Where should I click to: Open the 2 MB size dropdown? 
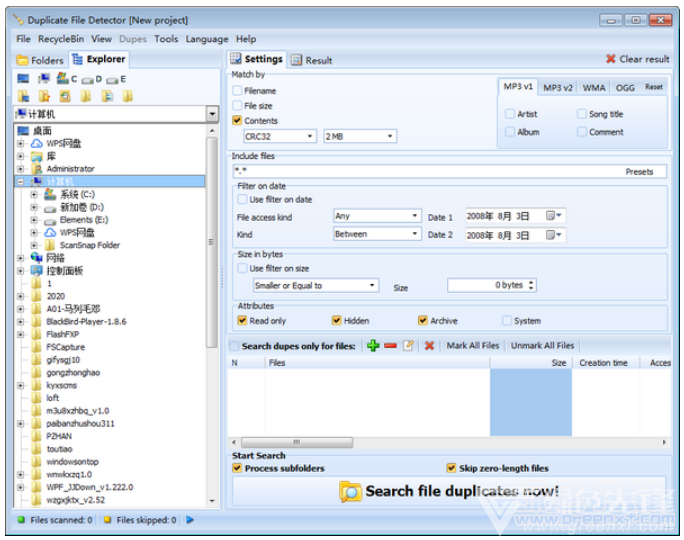(x=360, y=136)
